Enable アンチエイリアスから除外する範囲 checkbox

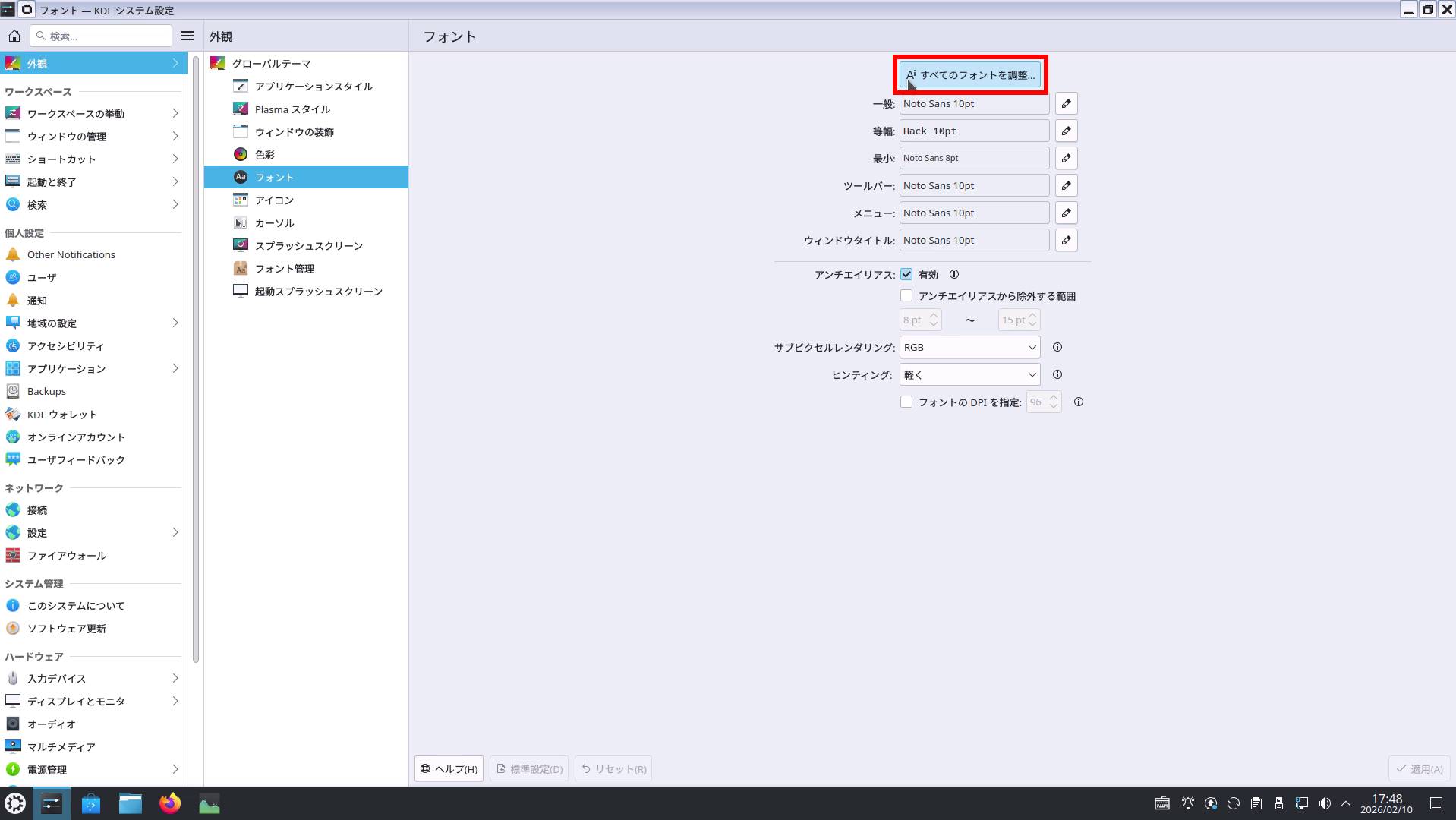906,295
